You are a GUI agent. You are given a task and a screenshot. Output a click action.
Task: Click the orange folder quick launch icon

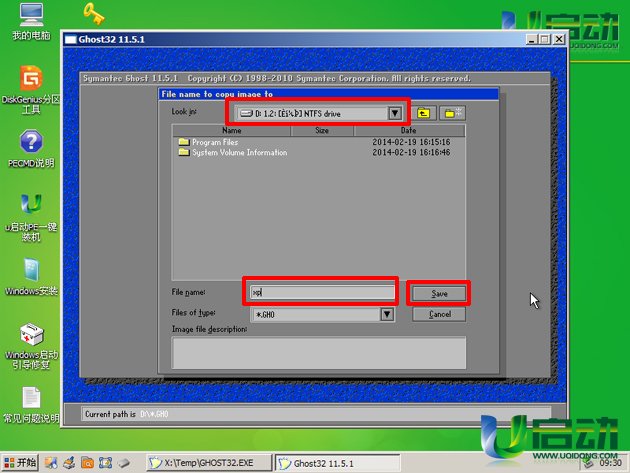87,463
